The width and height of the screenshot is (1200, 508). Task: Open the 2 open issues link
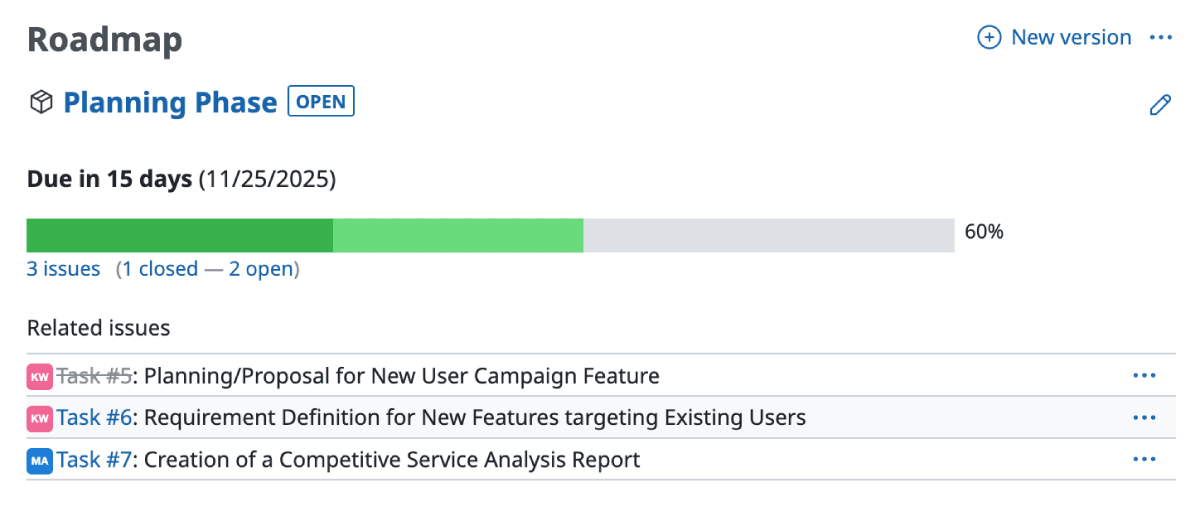262,269
